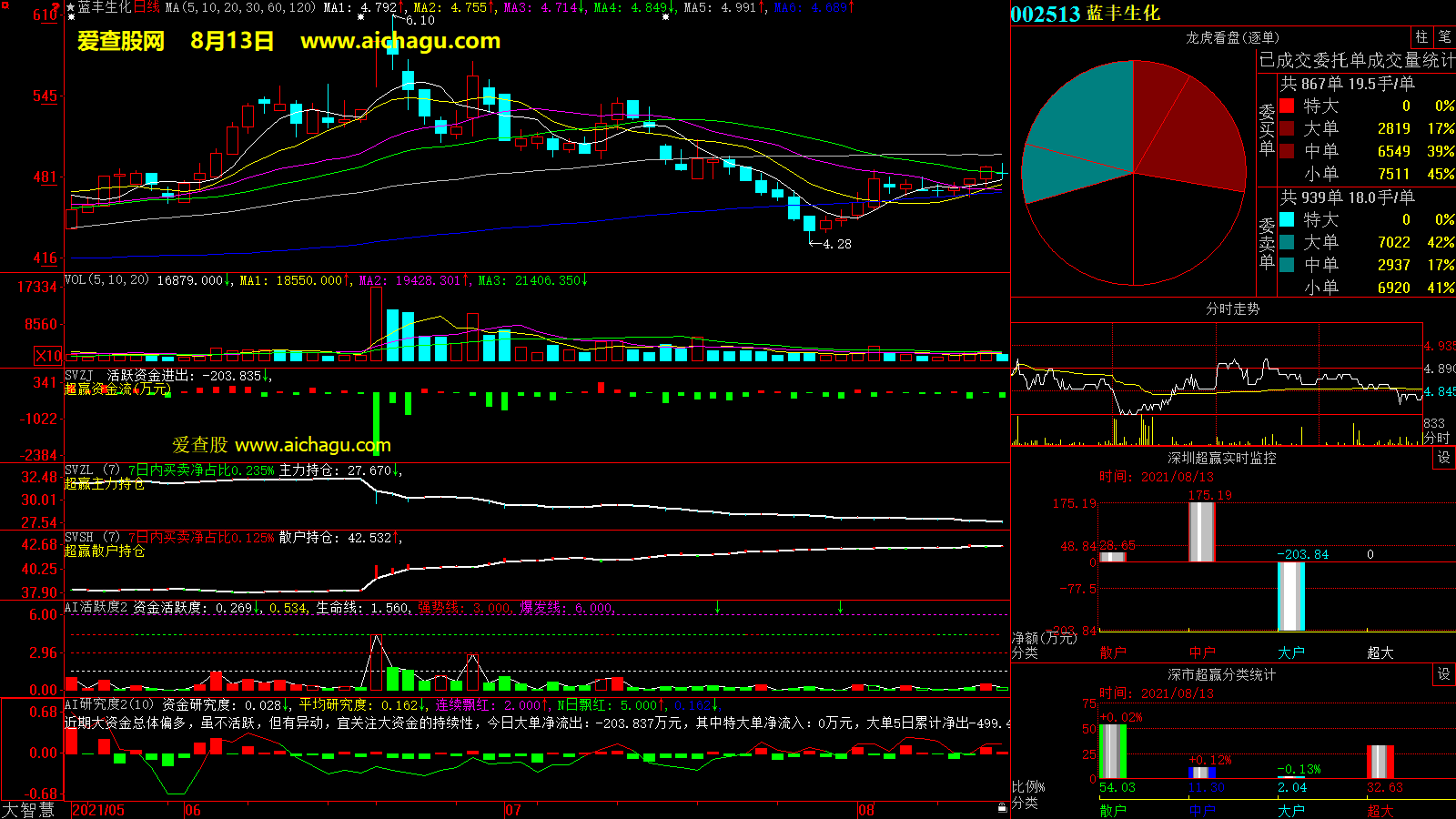Image resolution: width=1456 pixels, height=819 pixels.
Task: Click the star icon before 蓝丰生化
Action: pos(71,7)
